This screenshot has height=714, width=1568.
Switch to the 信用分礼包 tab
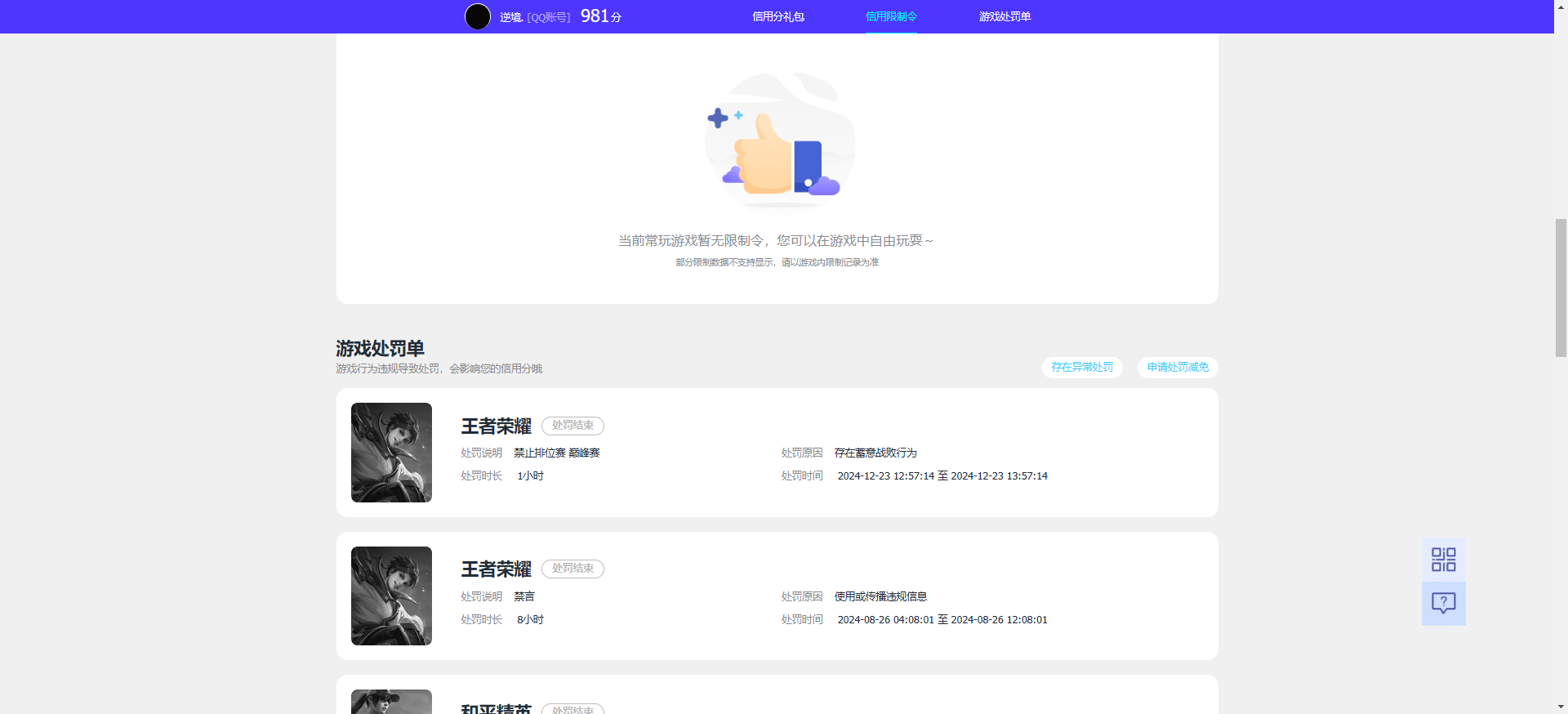(x=778, y=16)
